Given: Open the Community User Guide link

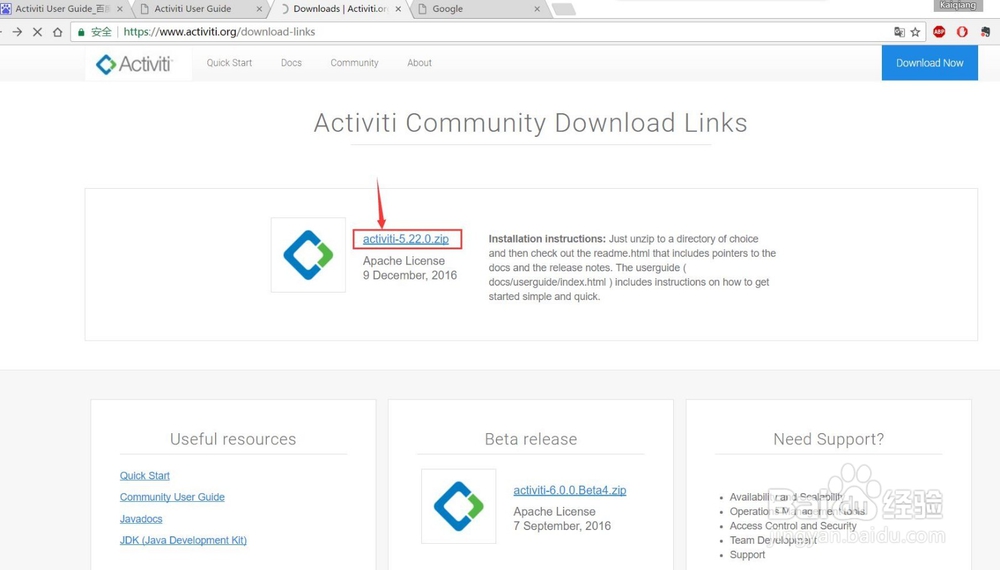Looking at the screenshot, I should (x=172, y=497).
